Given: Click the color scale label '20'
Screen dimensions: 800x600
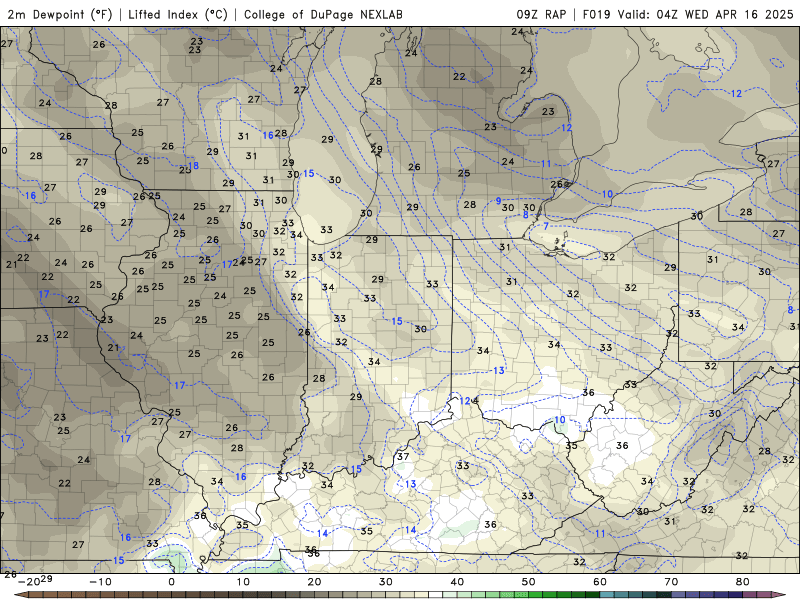Looking at the screenshot, I should (x=314, y=582).
